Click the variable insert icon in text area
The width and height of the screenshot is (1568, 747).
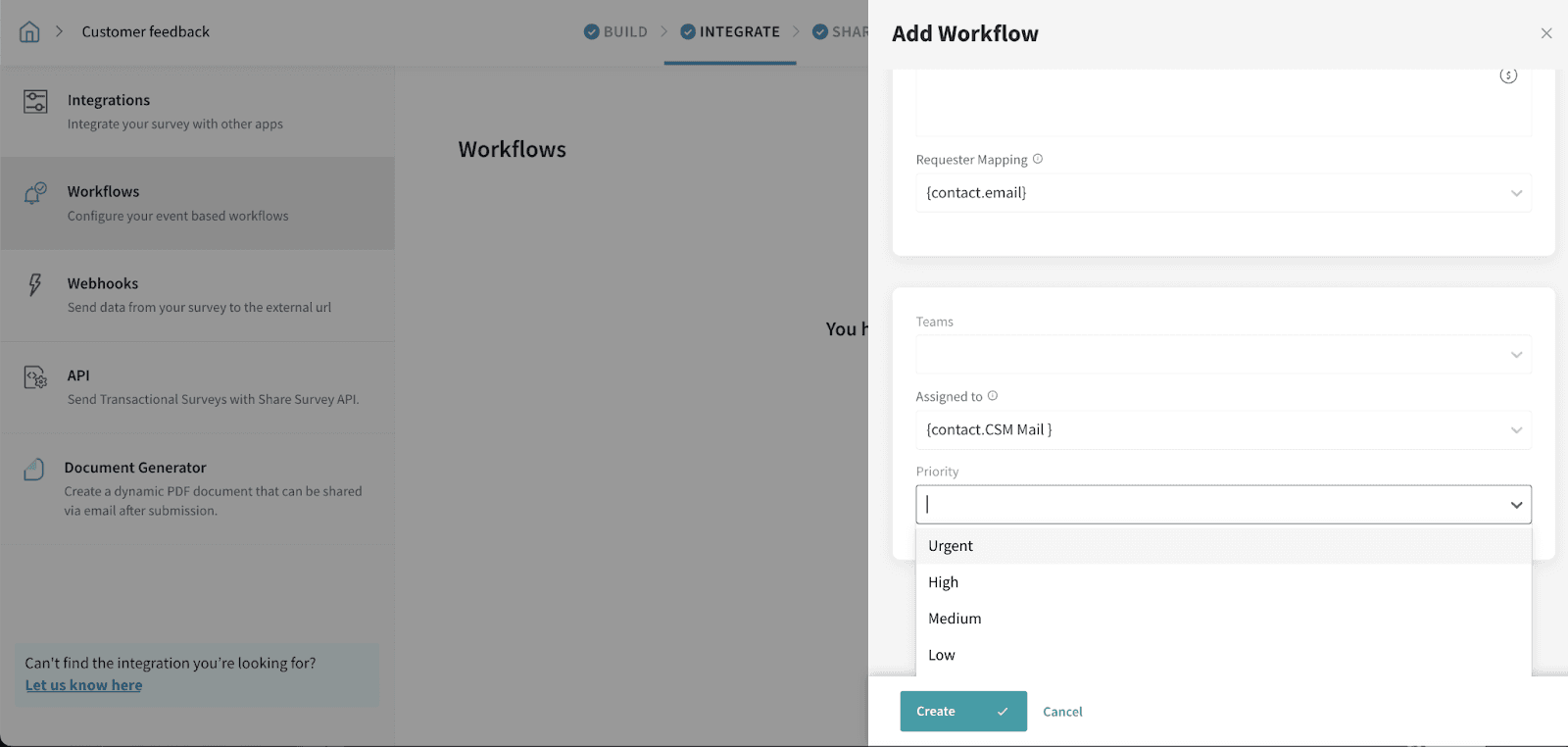[1508, 75]
